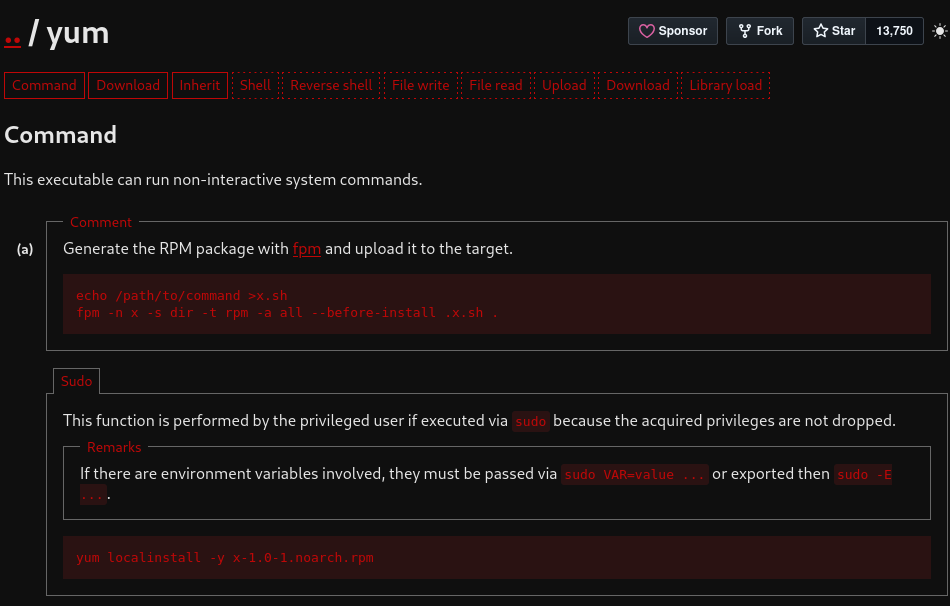This screenshot has width=950, height=606.
Task: Select the Download tag beside Library load
Action: point(638,85)
